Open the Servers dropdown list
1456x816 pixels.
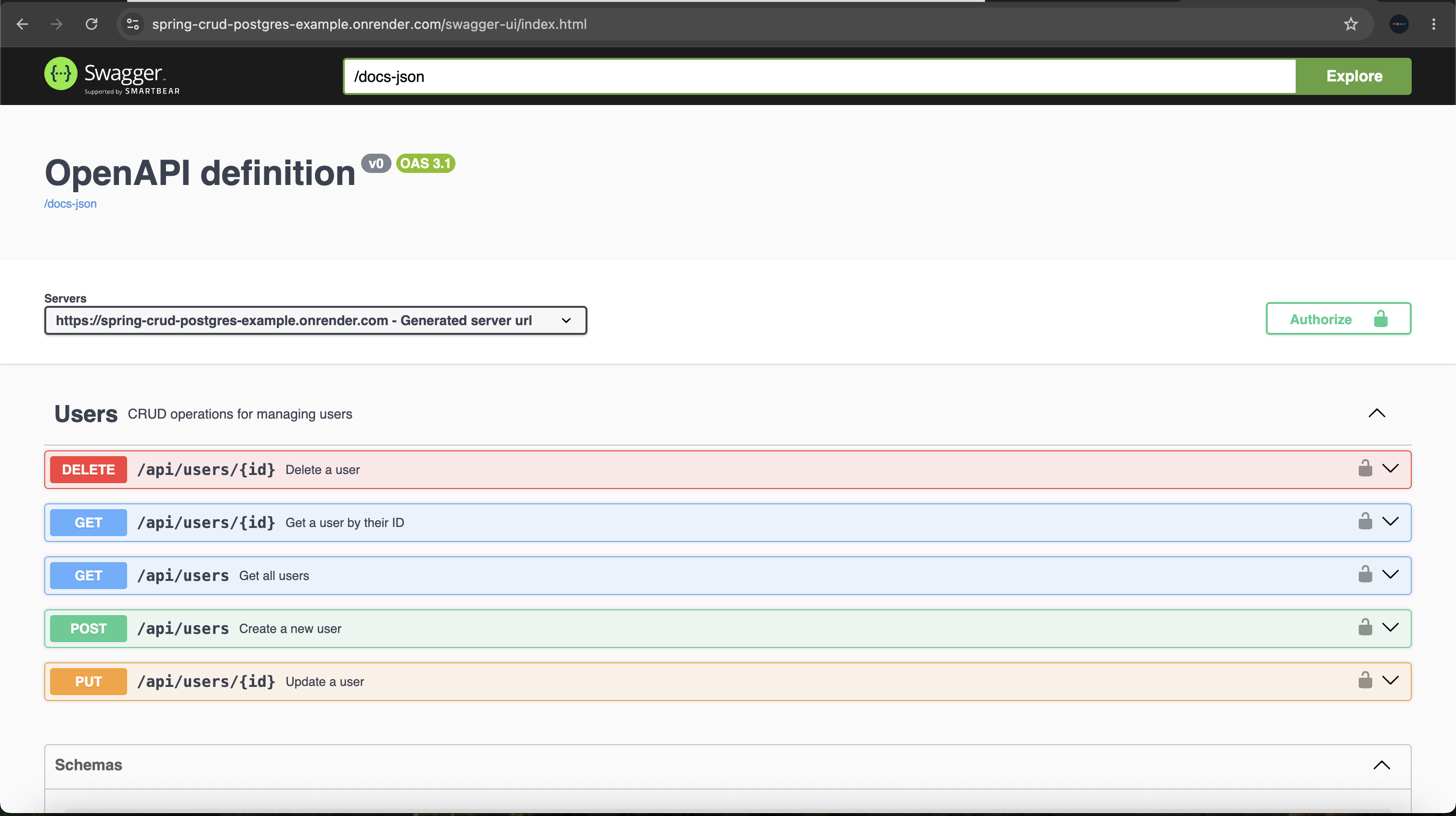click(x=315, y=321)
